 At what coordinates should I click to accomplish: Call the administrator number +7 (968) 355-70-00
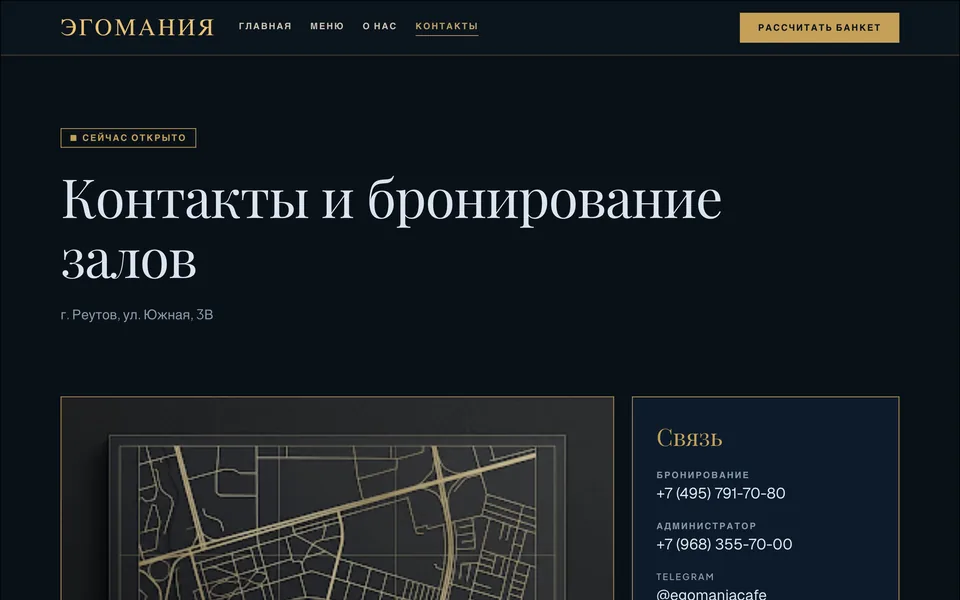pyautogui.click(x=724, y=544)
